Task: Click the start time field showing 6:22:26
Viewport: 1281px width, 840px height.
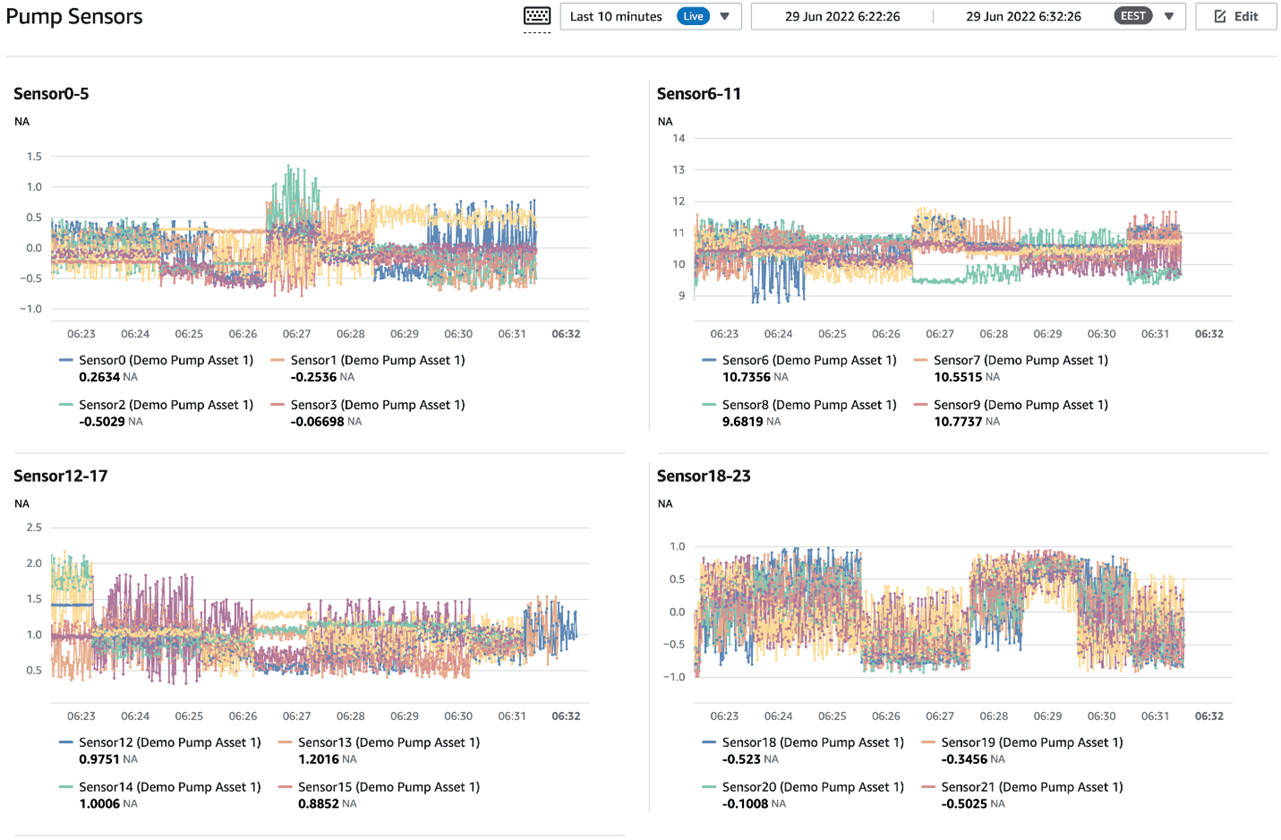Action: (840, 16)
